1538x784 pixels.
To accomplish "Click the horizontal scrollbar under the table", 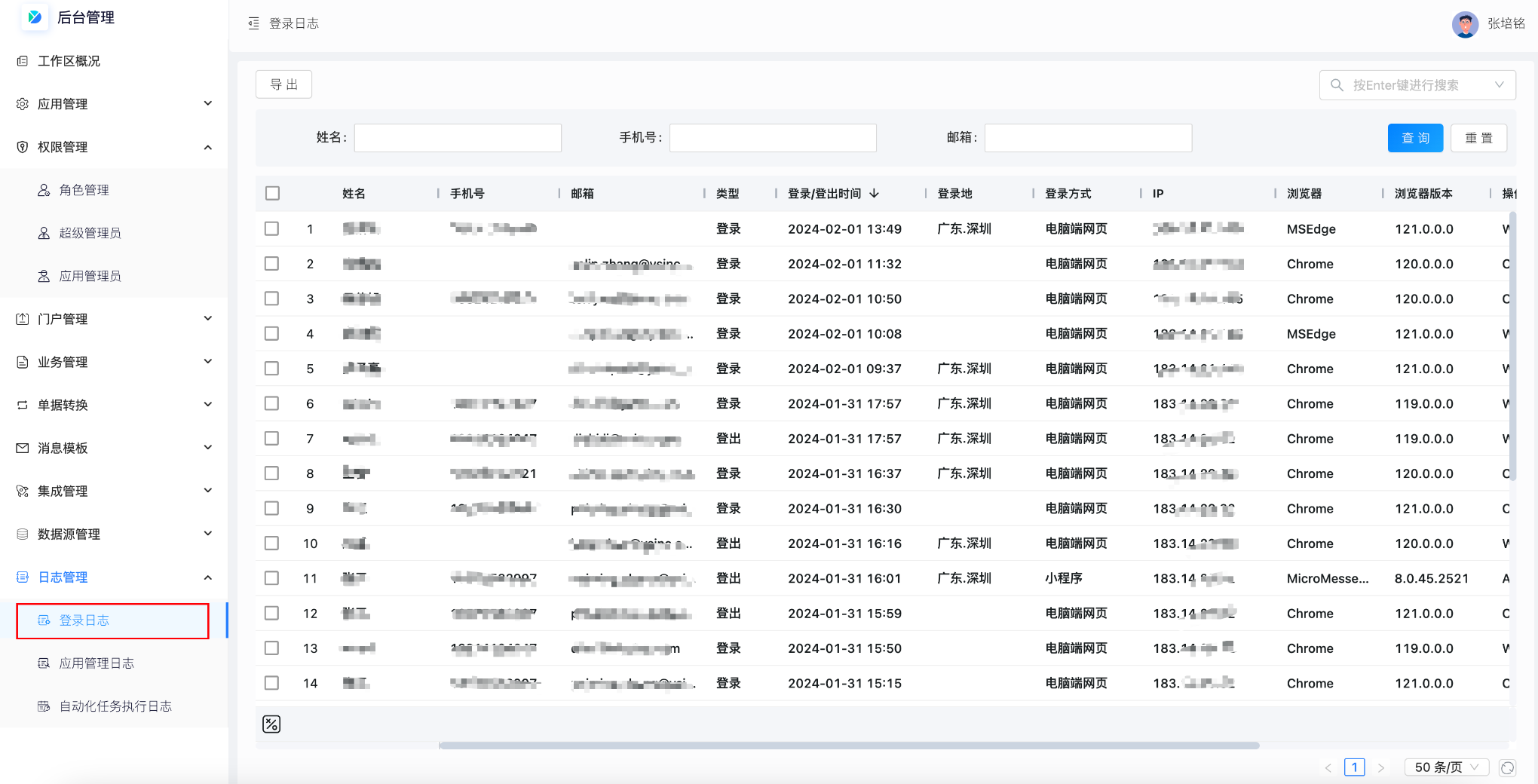I will (x=848, y=746).
